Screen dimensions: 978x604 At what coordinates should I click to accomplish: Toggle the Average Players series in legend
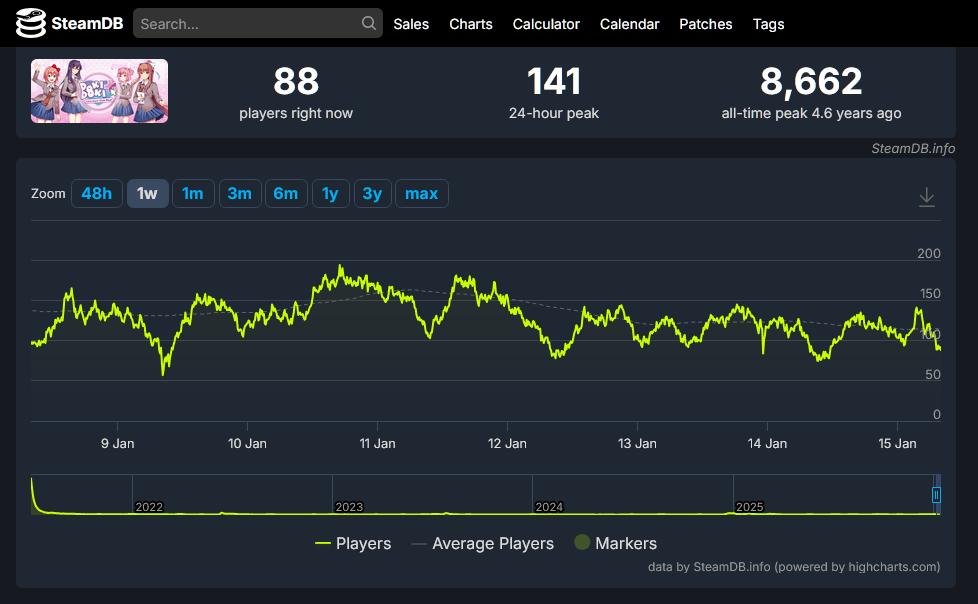point(483,543)
